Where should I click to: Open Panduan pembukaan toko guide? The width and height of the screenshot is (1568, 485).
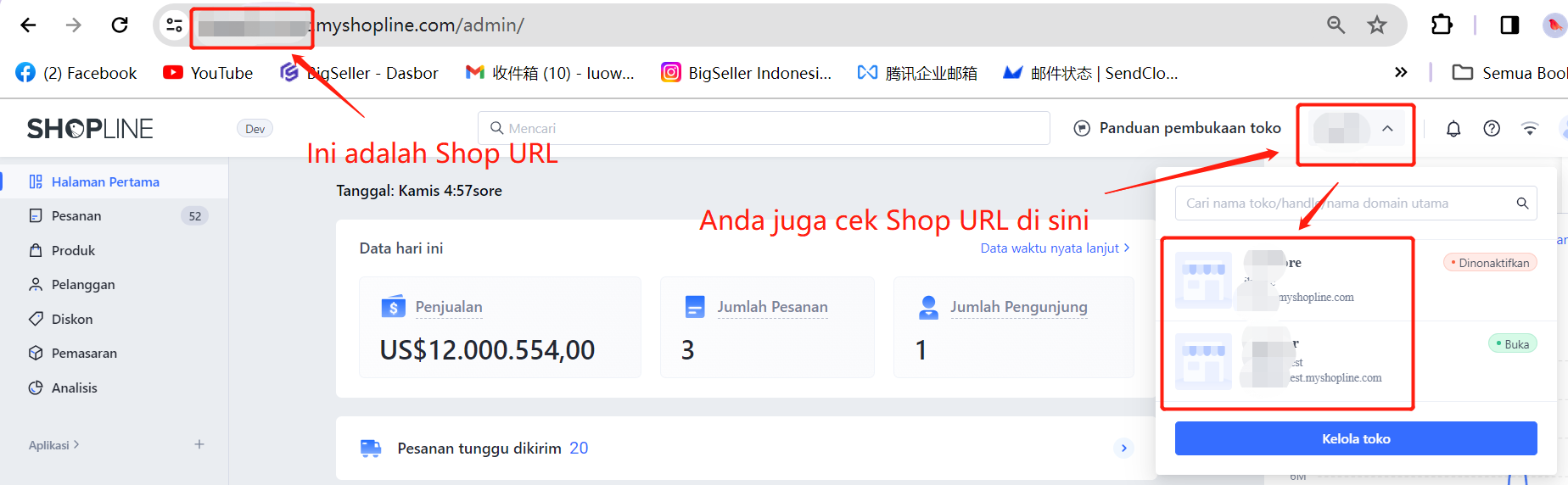1178,128
